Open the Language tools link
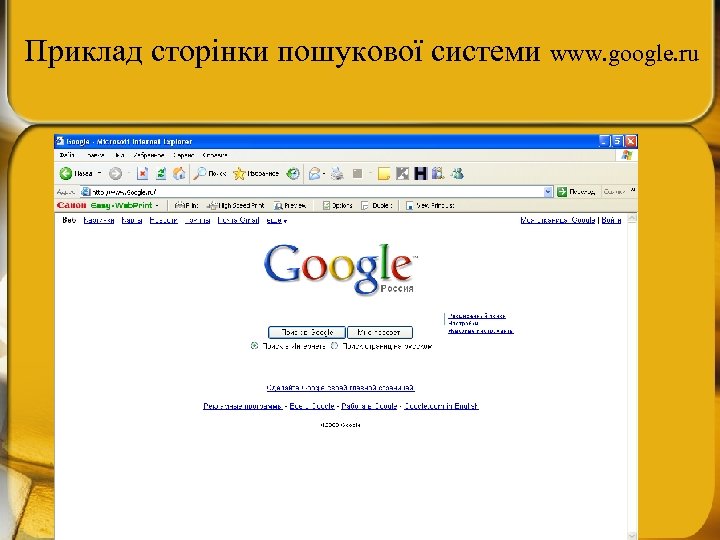The image size is (720, 540). pyautogui.click(x=481, y=331)
